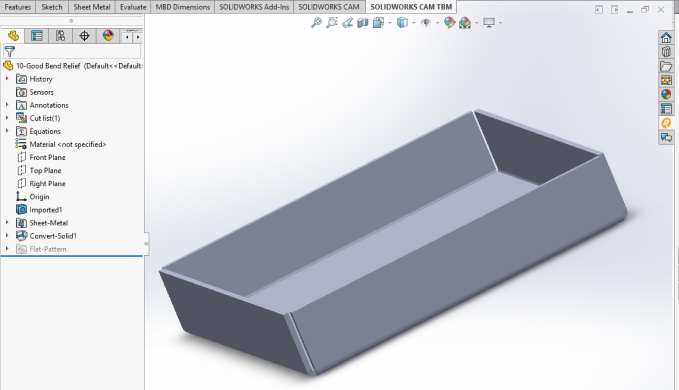
Task: Open SOLIDWORKS Resources home in task pane
Action: pos(666,38)
